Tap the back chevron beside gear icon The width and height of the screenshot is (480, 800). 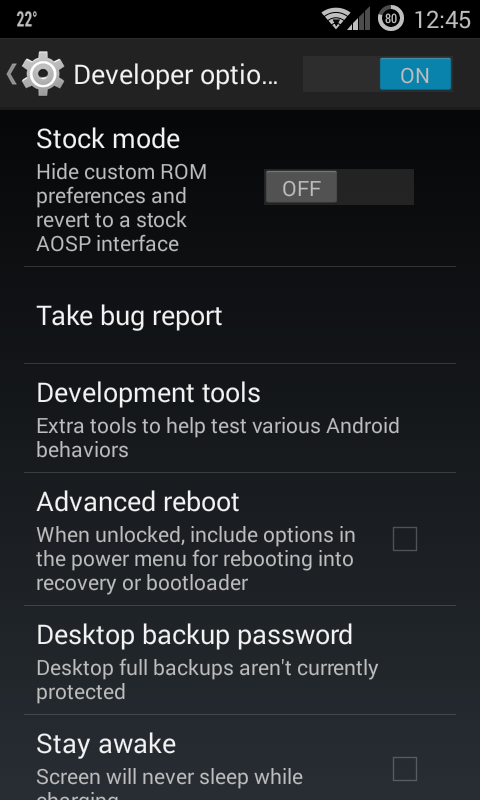point(11,74)
